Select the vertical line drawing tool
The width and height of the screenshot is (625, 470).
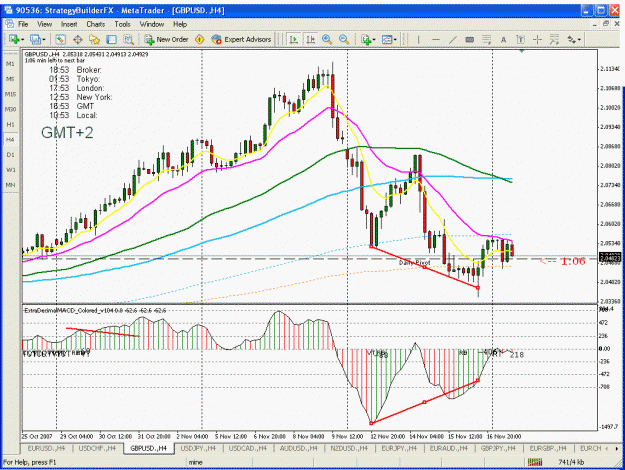click(419, 39)
